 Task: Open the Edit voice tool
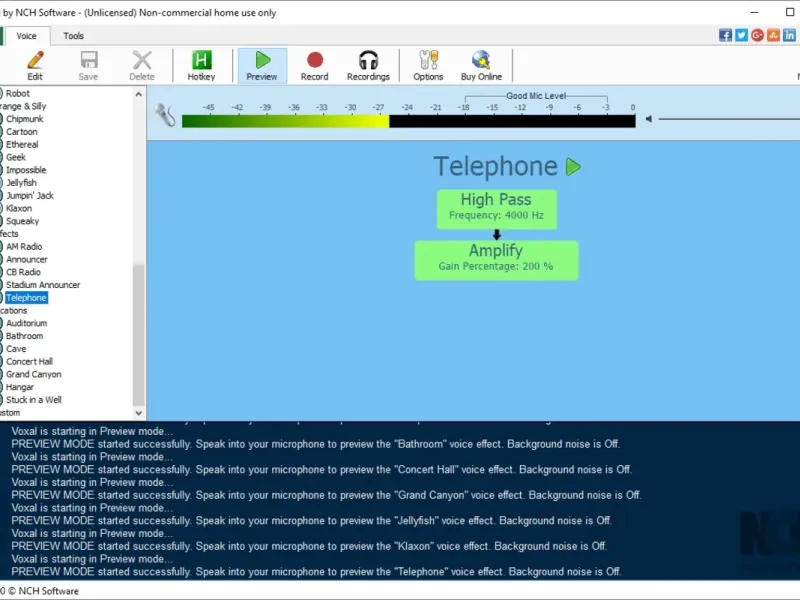coord(35,66)
